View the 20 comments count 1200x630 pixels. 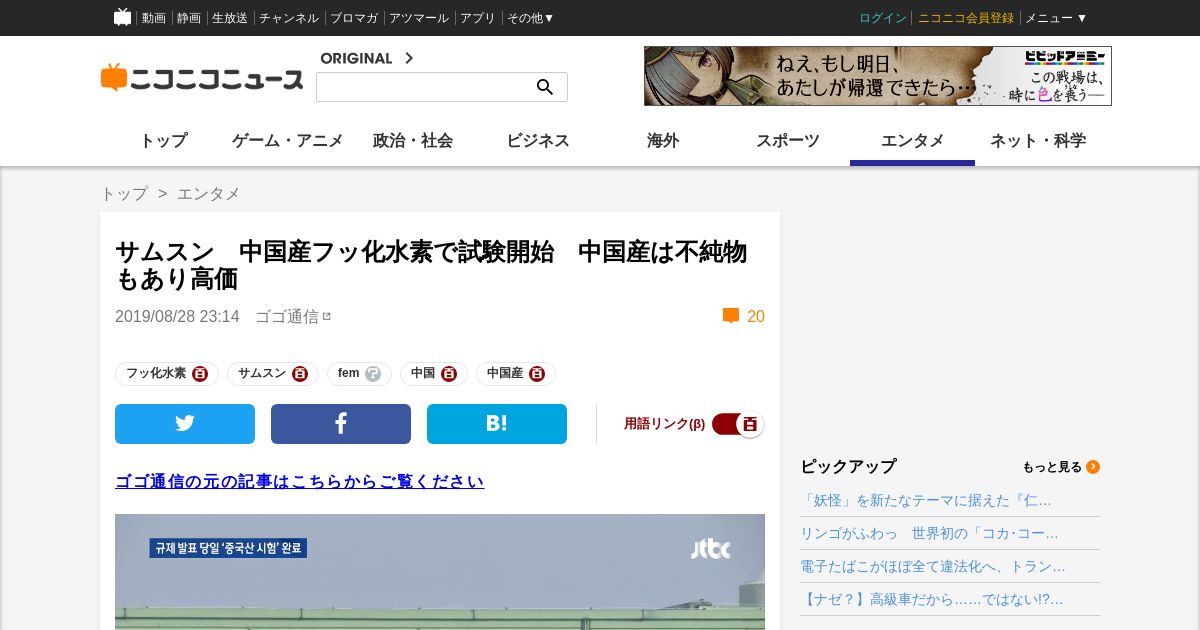coord(756,316)
